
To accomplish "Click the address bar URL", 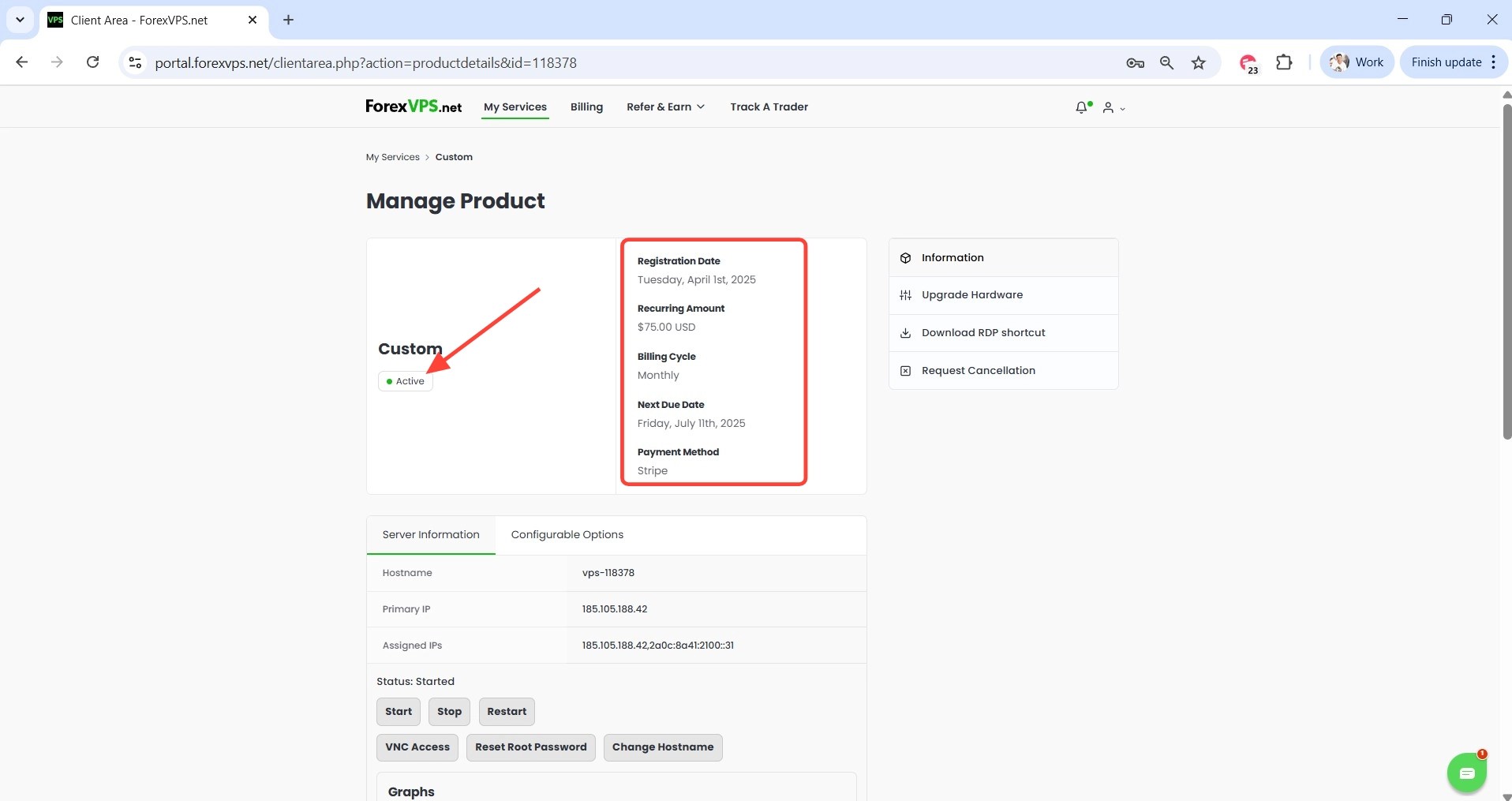I will pos(365,63).
